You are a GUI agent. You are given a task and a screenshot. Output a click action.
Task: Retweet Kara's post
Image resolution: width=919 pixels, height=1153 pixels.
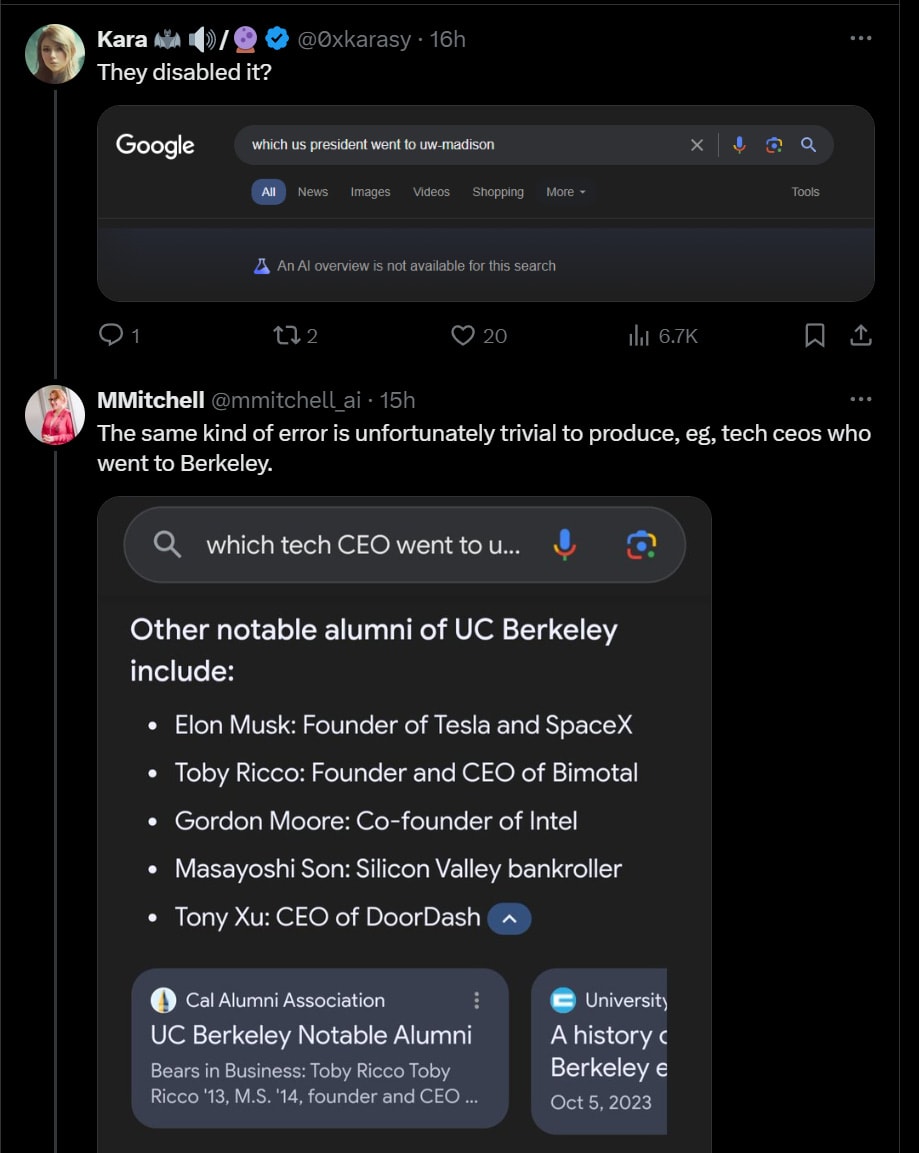point(286,335)
